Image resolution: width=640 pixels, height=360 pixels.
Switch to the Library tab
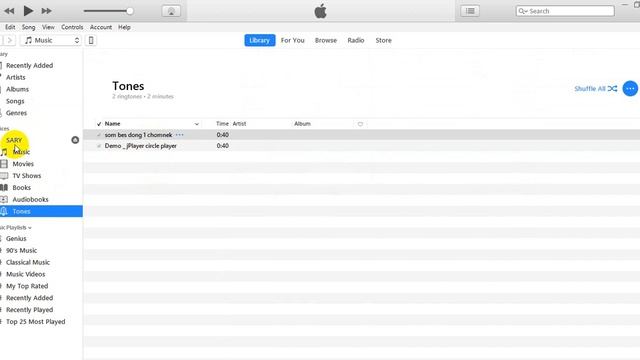click(260, 40)
